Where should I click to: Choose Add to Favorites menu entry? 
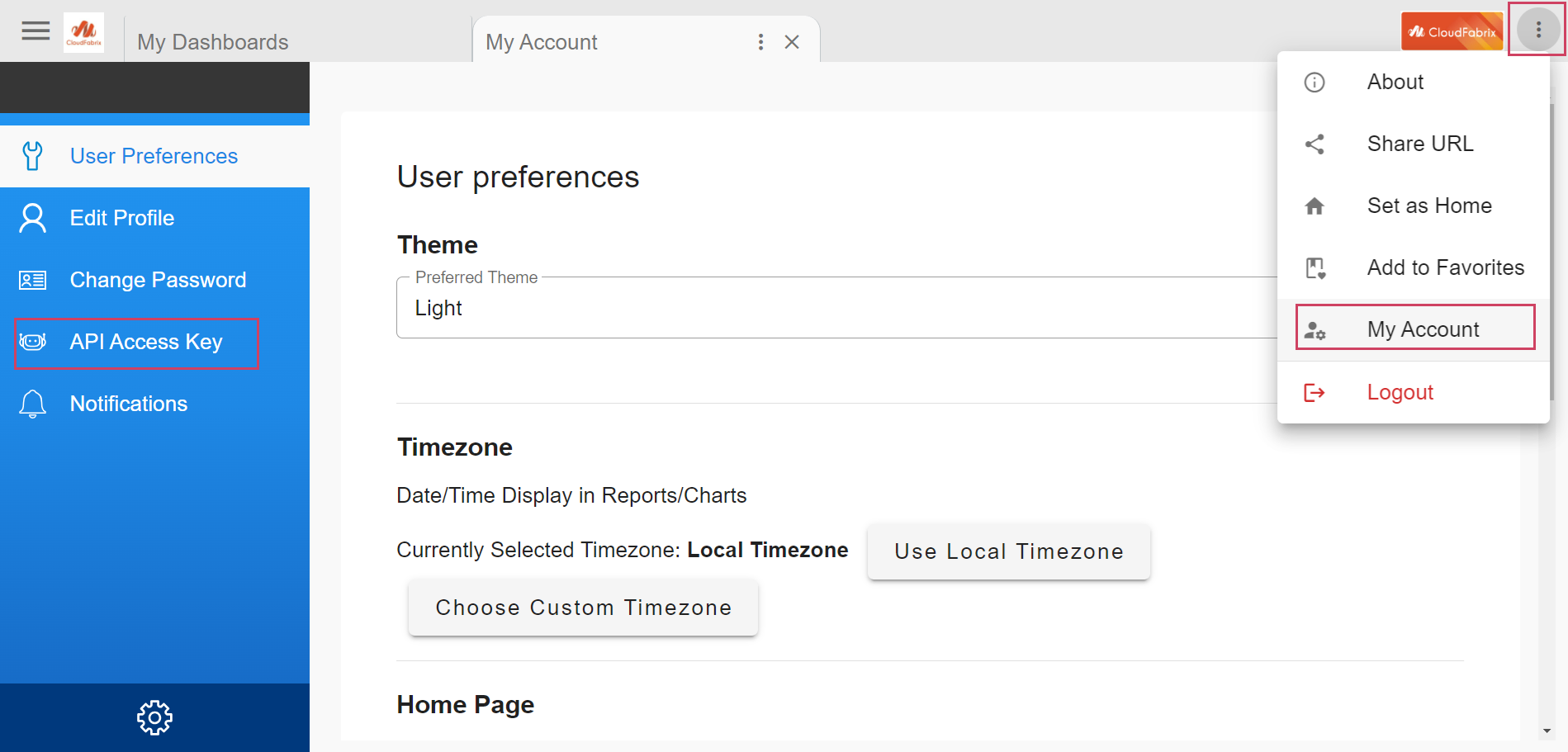click(1444, 267)
